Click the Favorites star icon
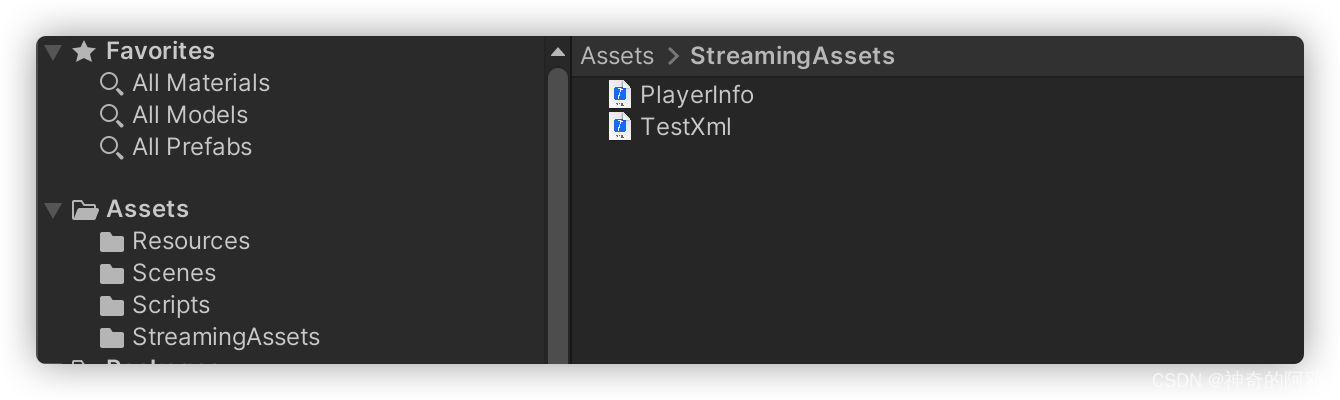The width and height of the screenshot is (1340, 400). [x=85, y=51]
